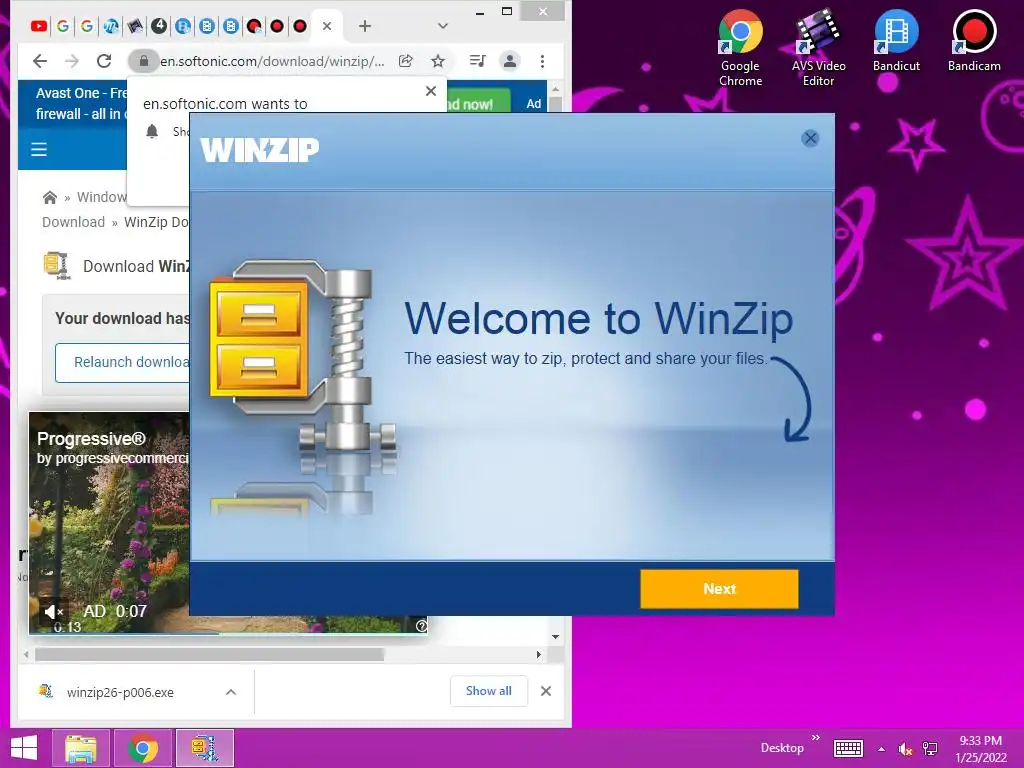
Task: Switch to the first Google tab in Chrome
Action: 63,26
